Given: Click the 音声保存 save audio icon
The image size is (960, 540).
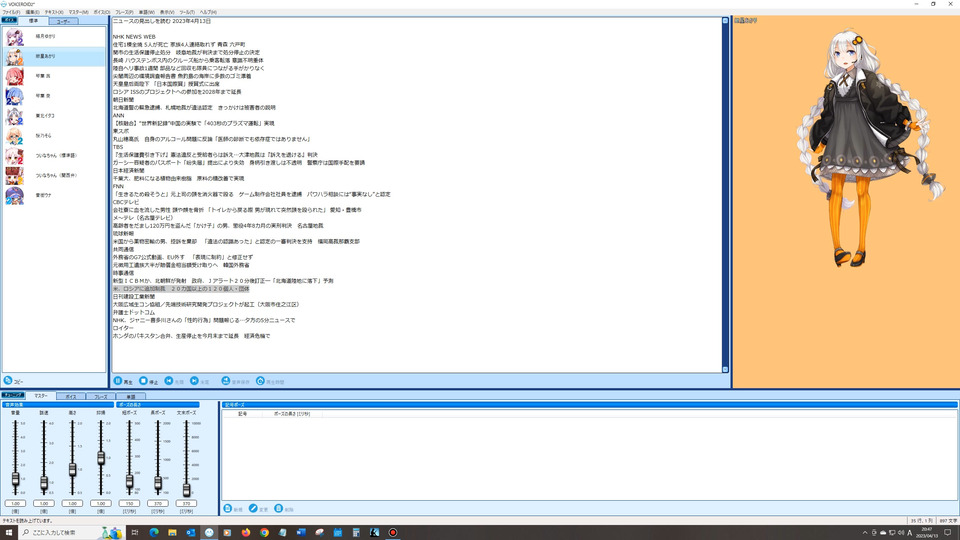Looking at the screenshot, I should 225,381.
